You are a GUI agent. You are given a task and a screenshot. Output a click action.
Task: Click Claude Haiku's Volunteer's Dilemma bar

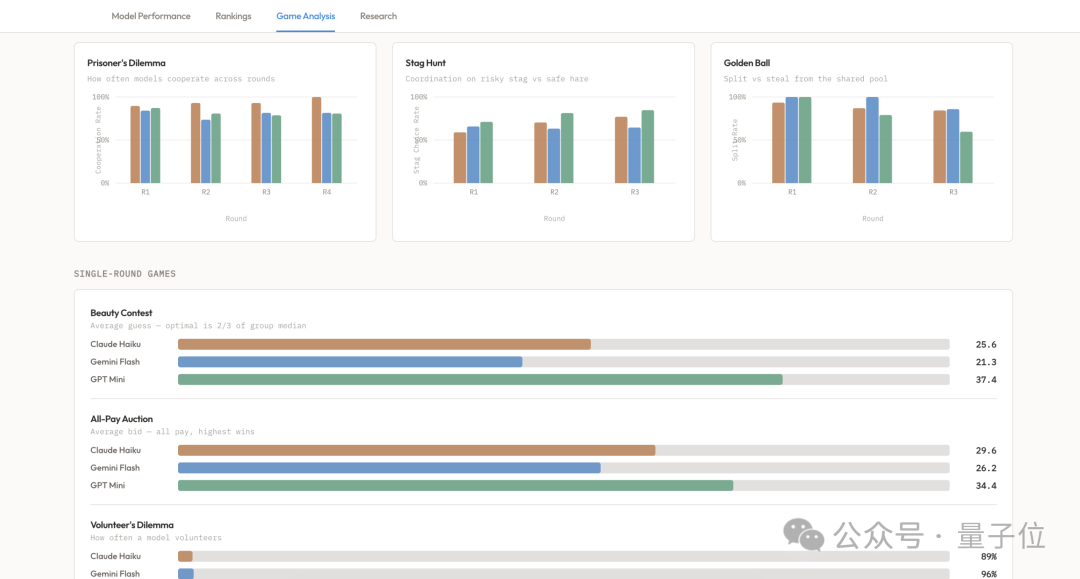(185, 556)
